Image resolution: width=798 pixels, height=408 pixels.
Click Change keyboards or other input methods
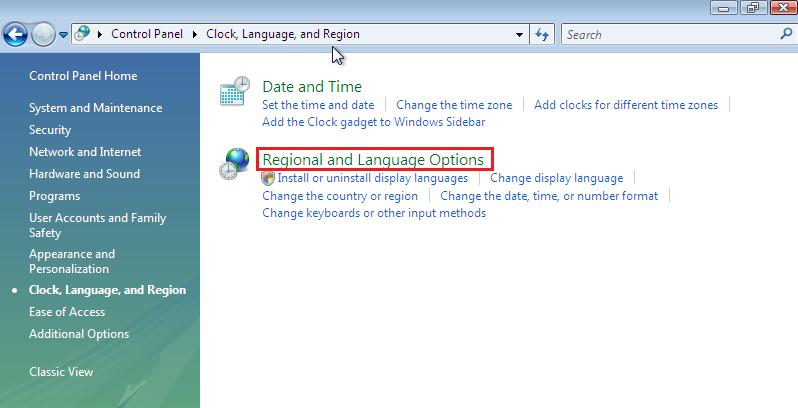pyautogui.click(x=374, y=213)
